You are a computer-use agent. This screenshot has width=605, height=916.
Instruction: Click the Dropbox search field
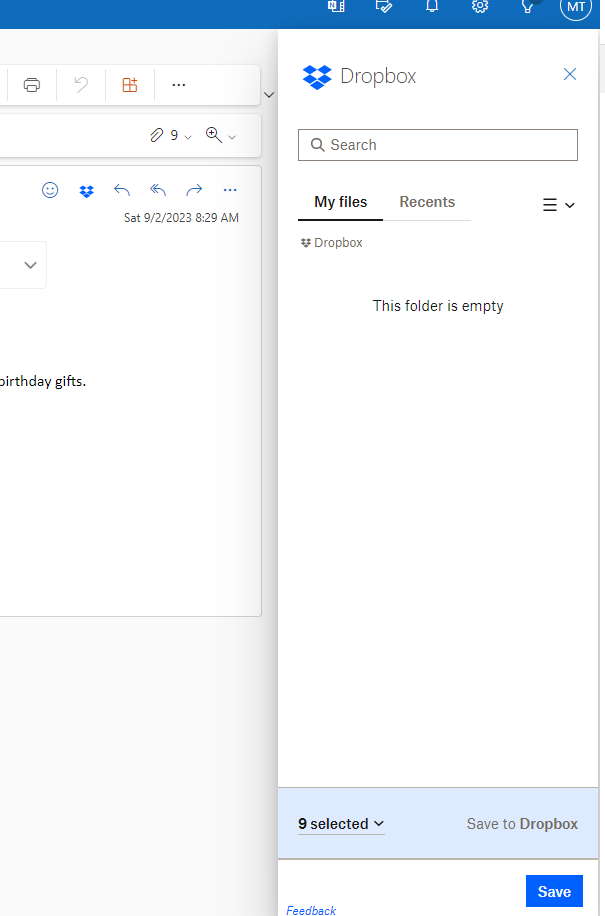[x=438, y=145]
